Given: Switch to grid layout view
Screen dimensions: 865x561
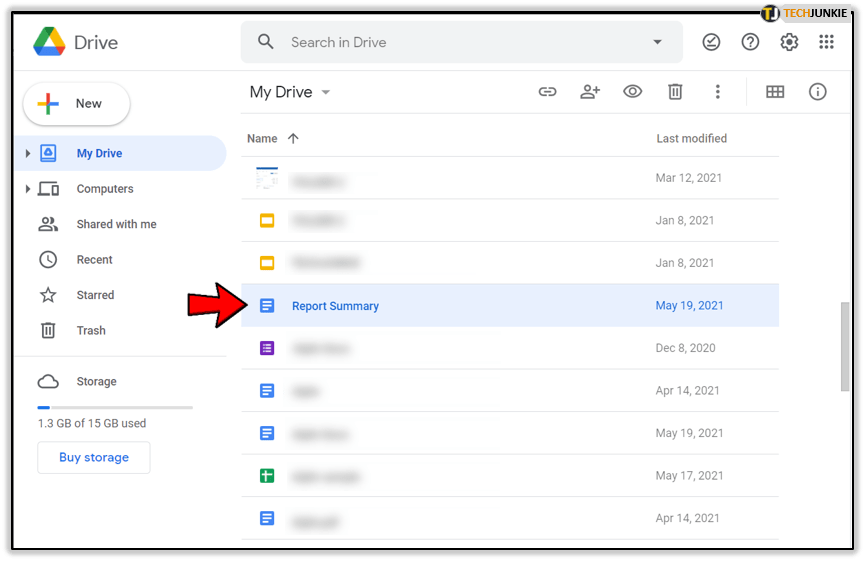Looking at the screenshot, I should coord(775,92).
